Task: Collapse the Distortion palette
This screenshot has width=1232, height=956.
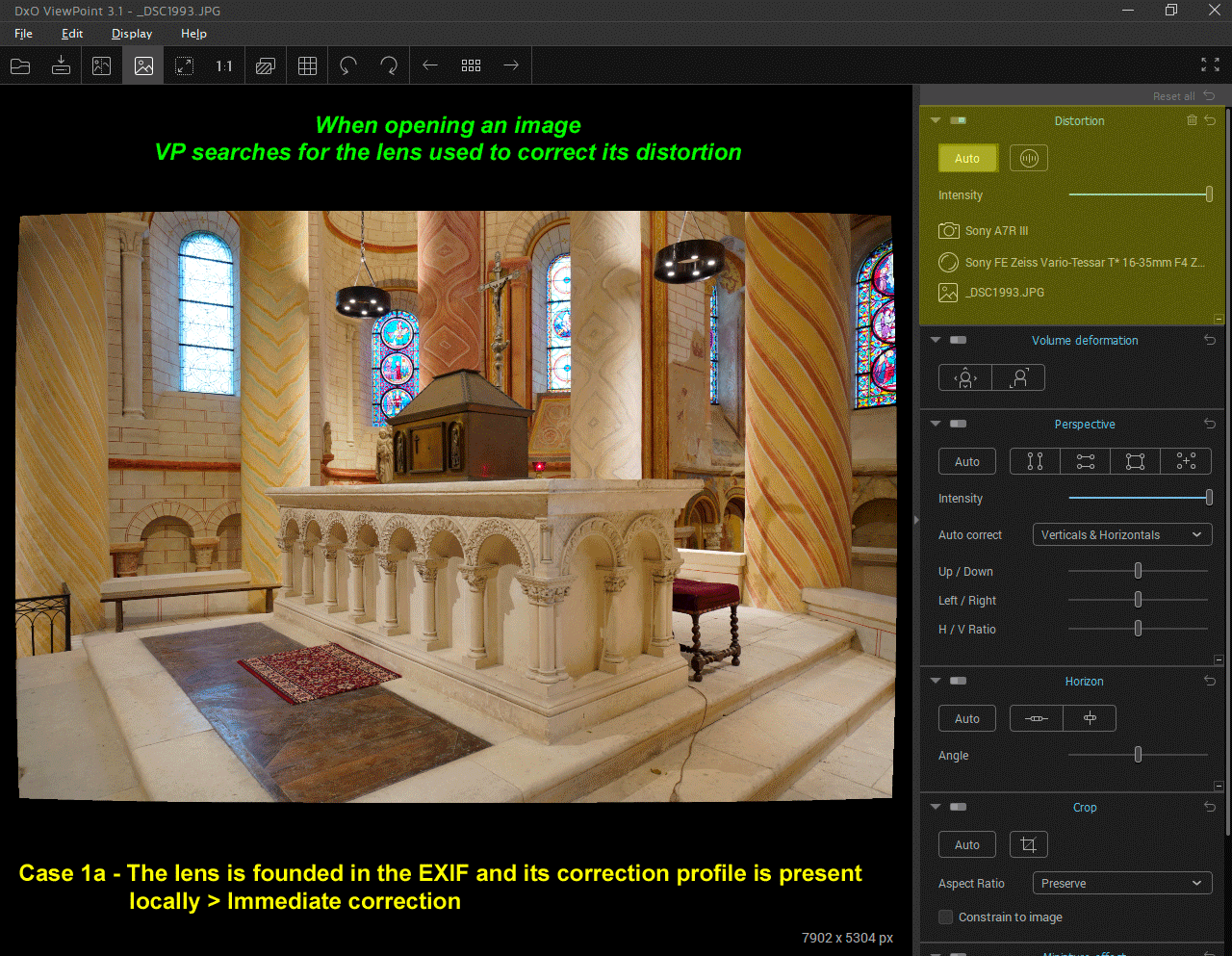Action: tap(936, 120)
